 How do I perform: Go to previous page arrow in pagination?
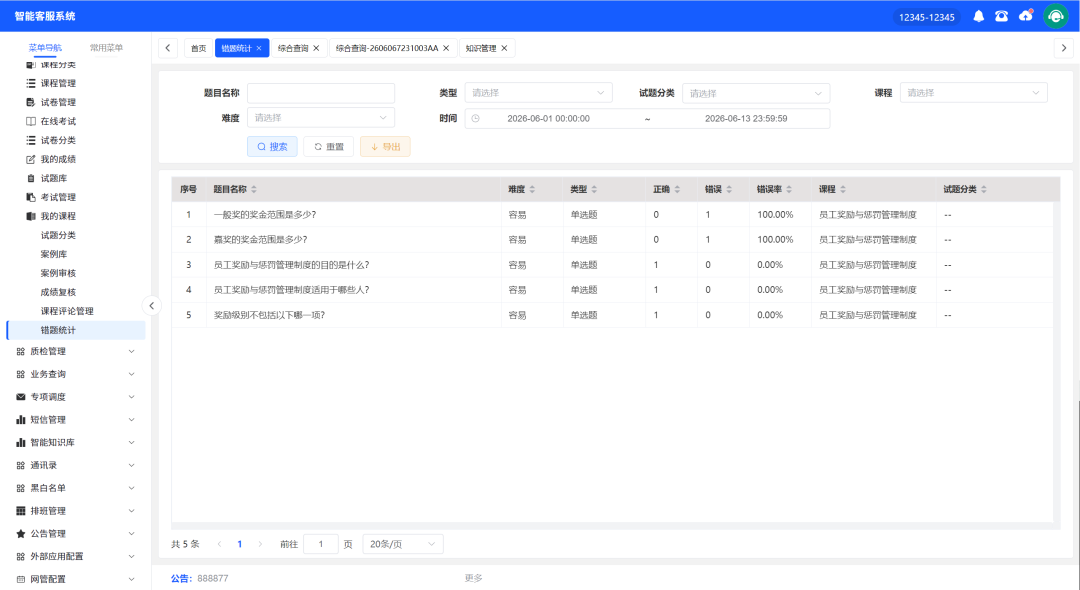click(219, 544)
